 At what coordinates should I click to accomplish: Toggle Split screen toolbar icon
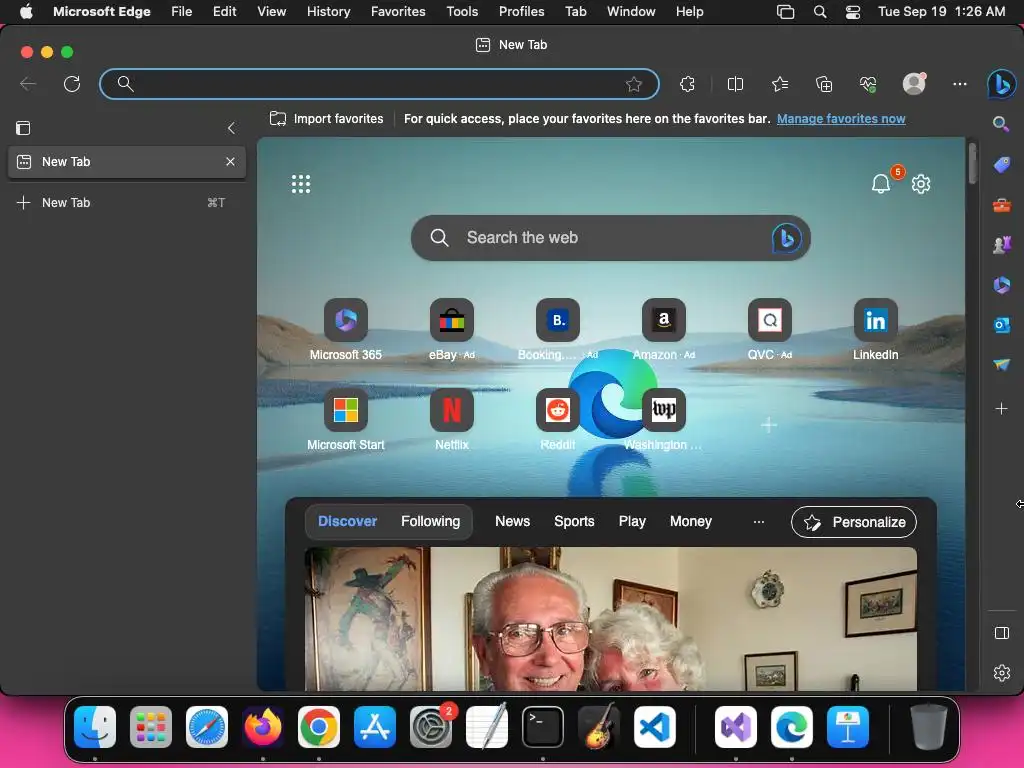(x=735, y=84)
